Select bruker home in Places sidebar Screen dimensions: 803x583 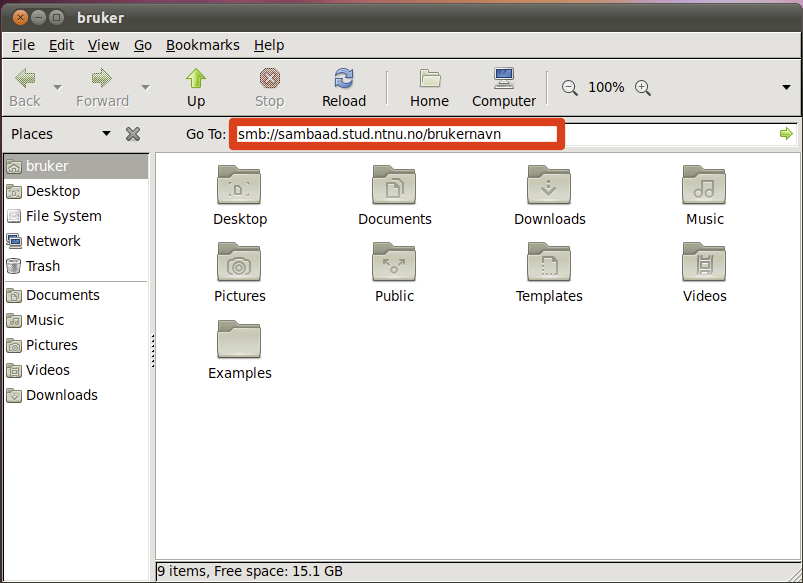pyautogui.click(x=76, y=166)
